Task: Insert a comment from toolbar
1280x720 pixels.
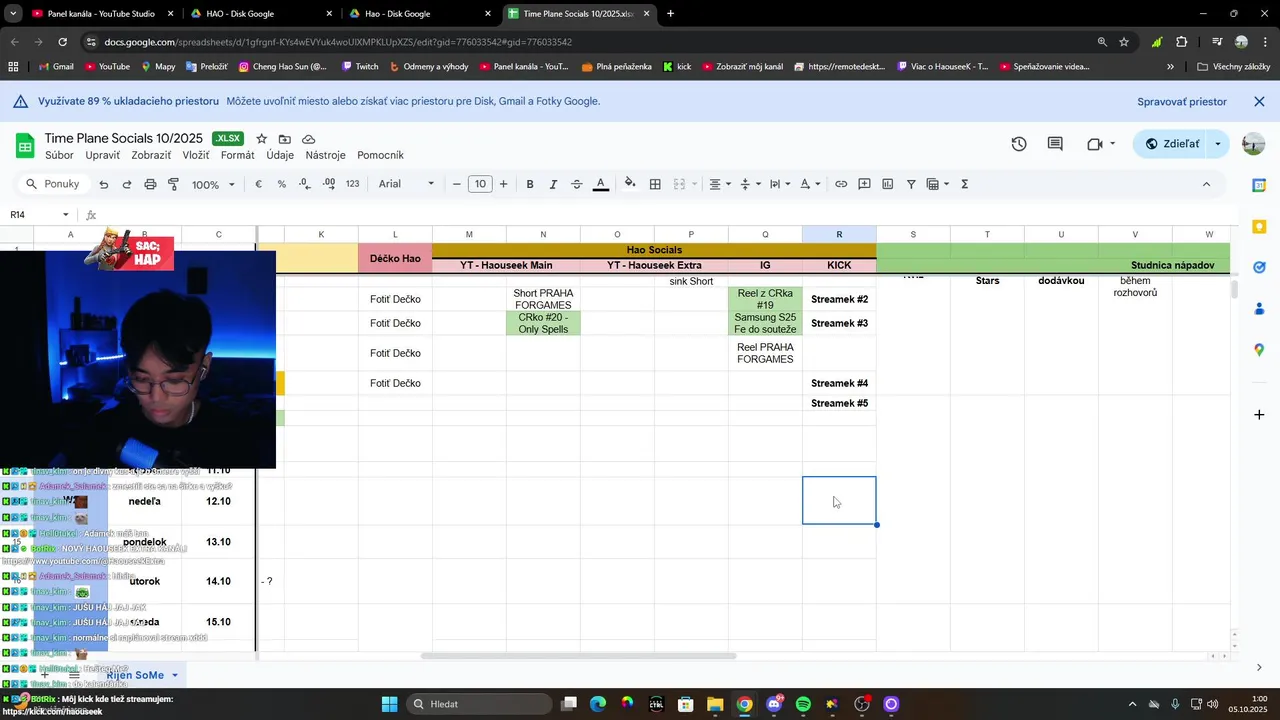Action: click(864, 184)
